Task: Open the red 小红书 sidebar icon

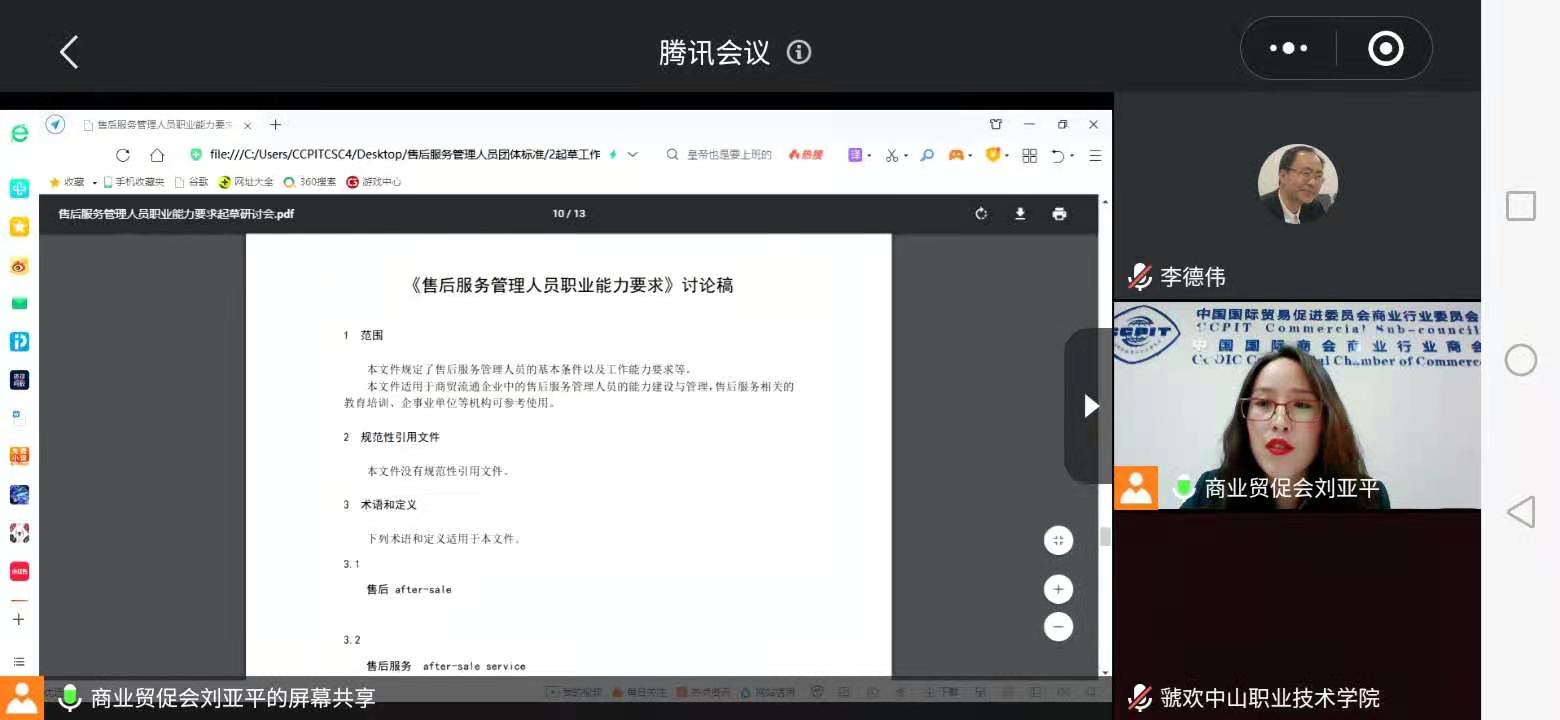Action: [19, 571]
